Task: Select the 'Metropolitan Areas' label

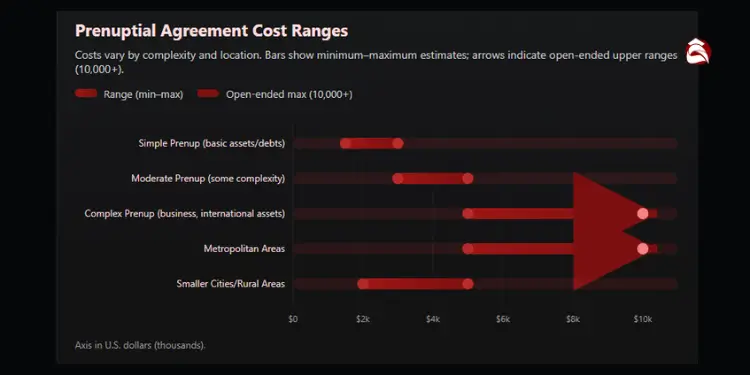Action: coord(244,249)
